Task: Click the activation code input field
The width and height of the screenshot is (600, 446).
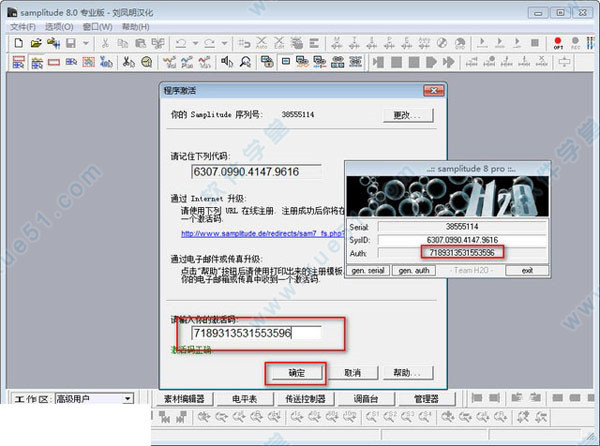Action: tap(256, 333)
